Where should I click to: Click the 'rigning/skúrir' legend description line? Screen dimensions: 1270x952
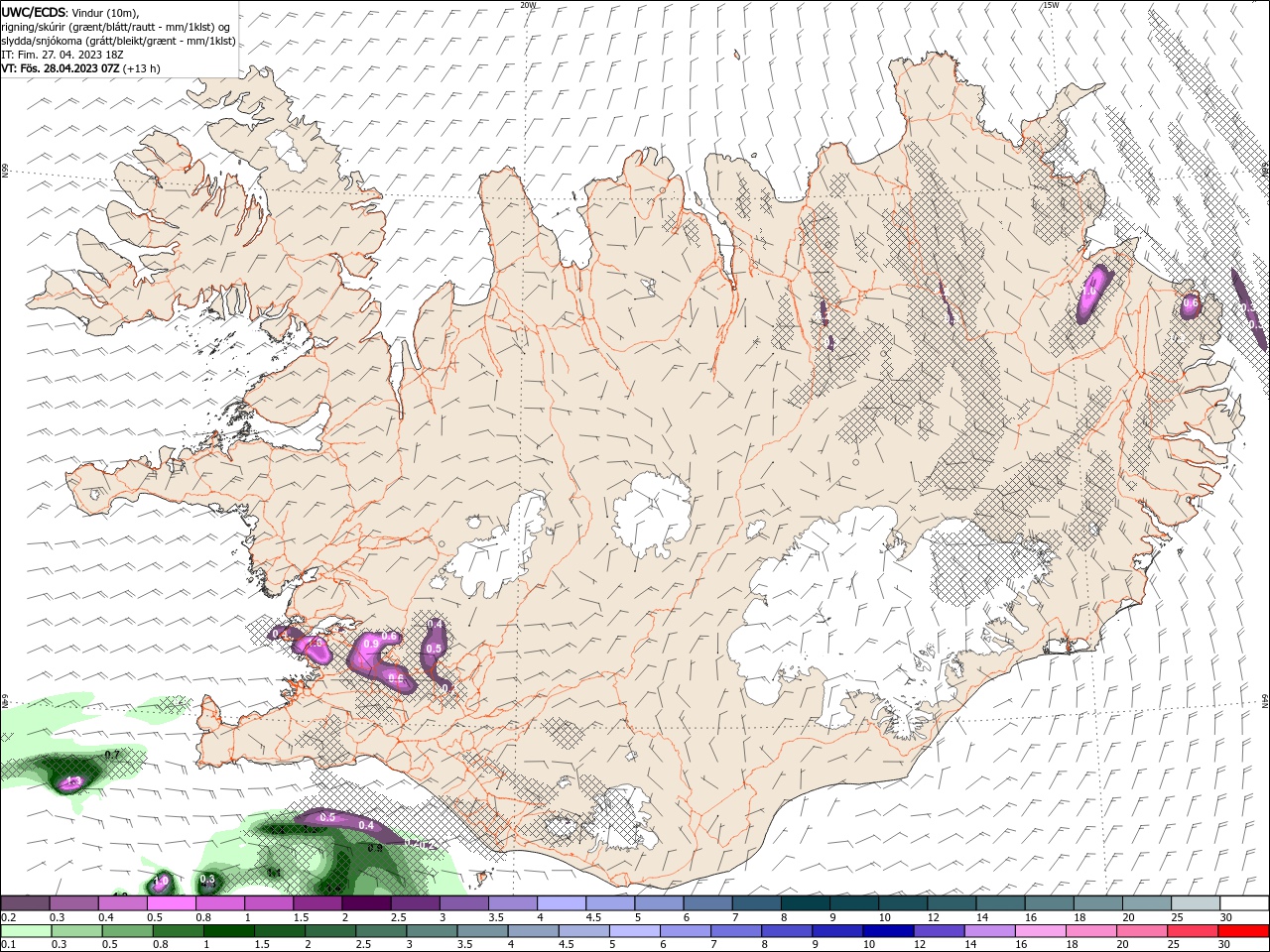click(117, 26)
